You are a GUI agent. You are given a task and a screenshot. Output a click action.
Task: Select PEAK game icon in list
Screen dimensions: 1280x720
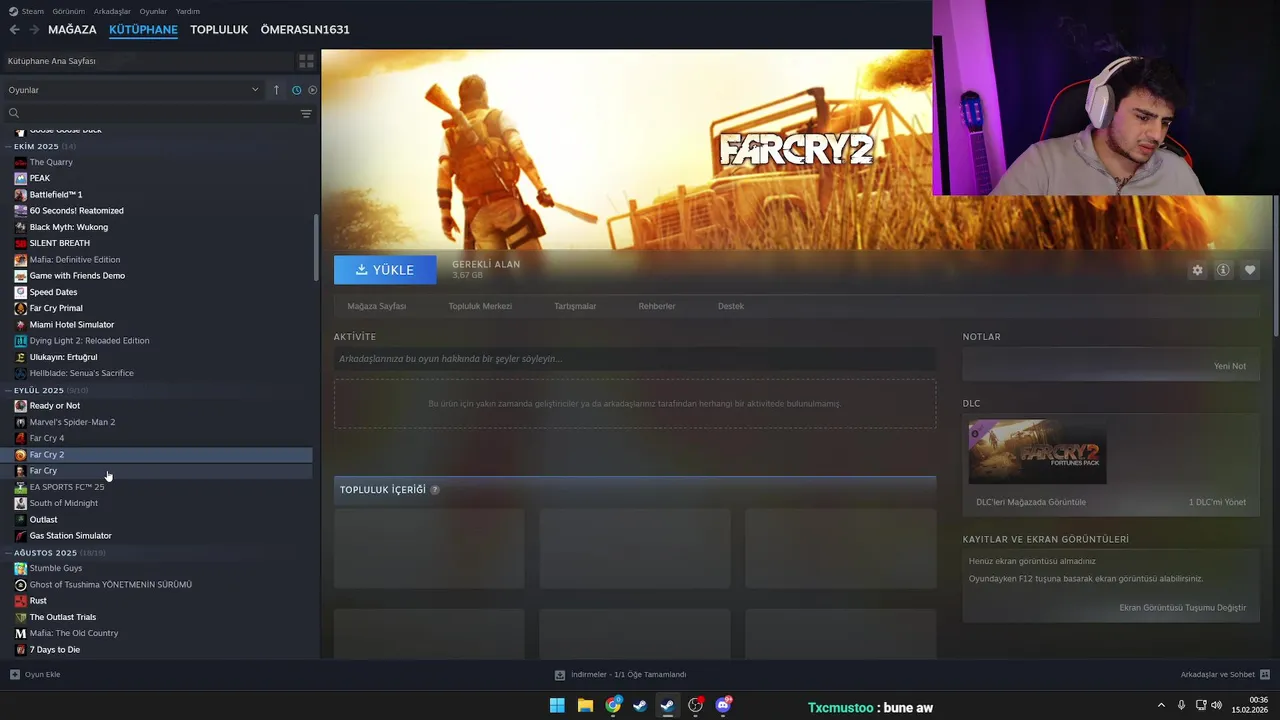(20, 178)
